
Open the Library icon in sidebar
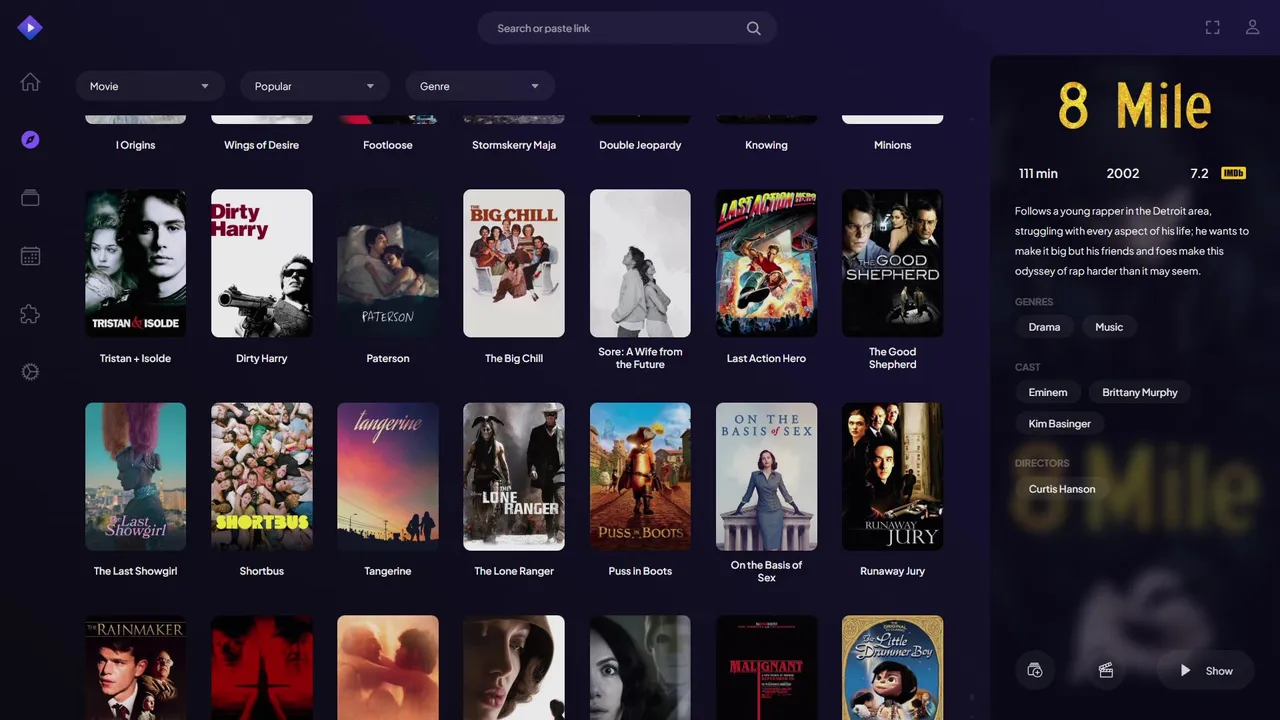point(30,198)
